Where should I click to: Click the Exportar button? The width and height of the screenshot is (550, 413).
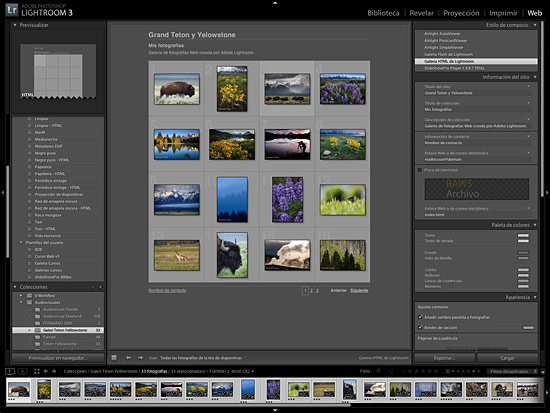[x=444, y=358]
